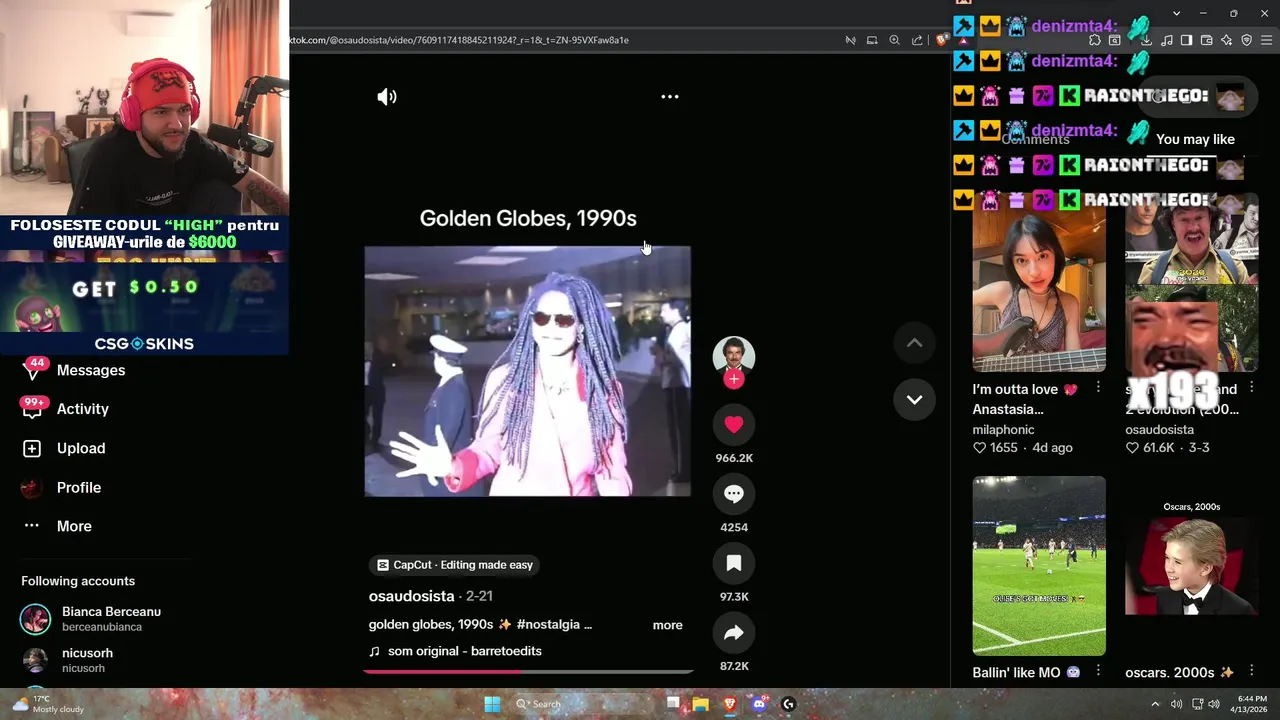Open options for the osaudosista 61.6K video
Screen dimensions: 1280x720
(1251, 387)
